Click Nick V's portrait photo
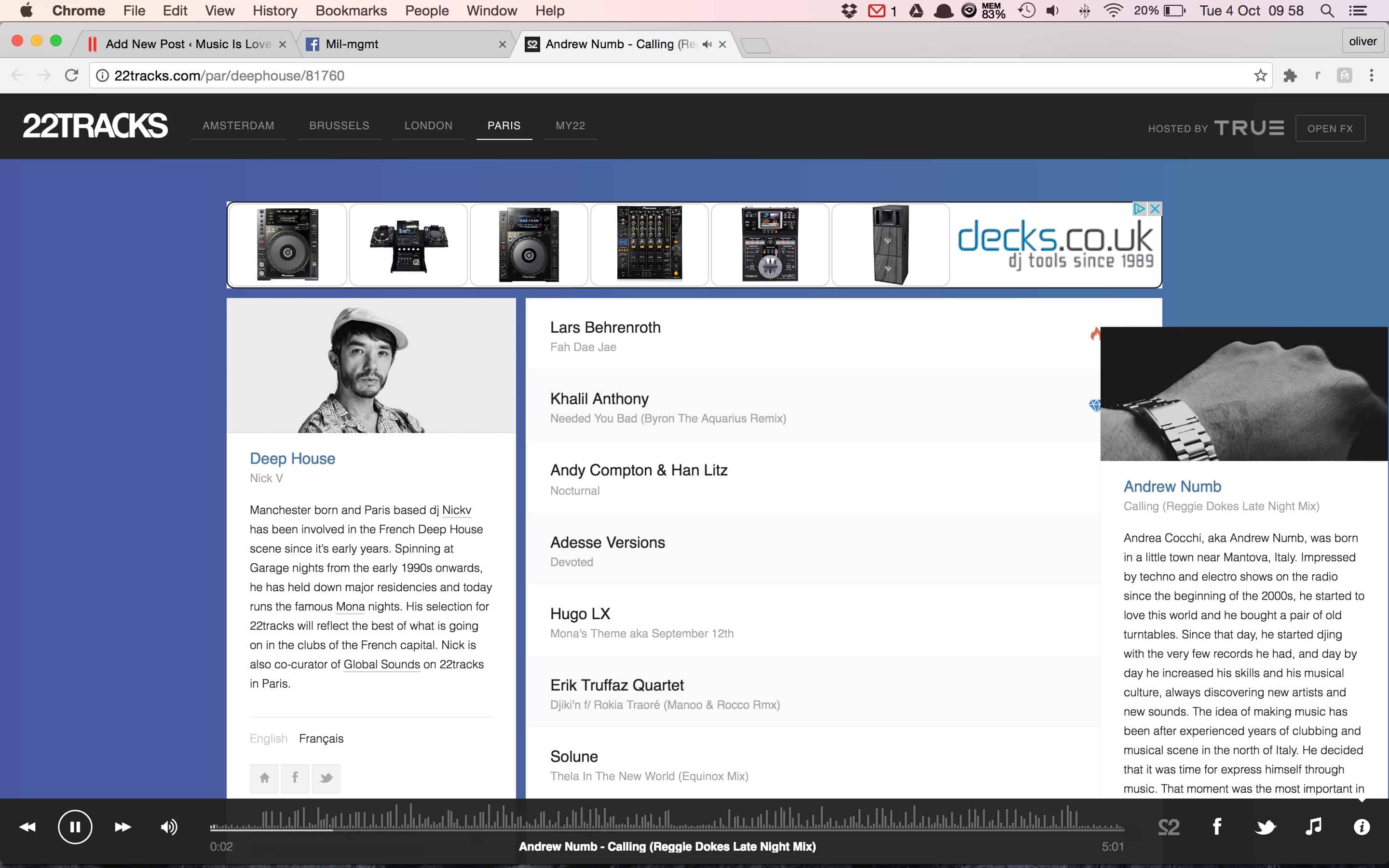Screen dimensions: 1389x868 (x=371, y=366)
